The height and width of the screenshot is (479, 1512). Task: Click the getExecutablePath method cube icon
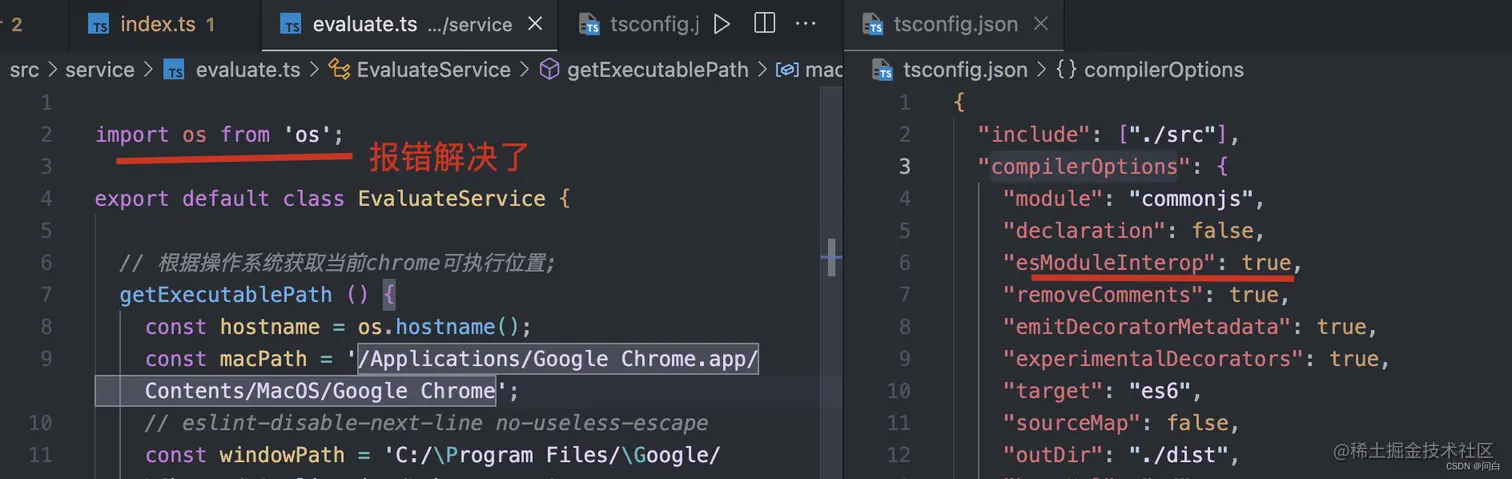point(549,69)
